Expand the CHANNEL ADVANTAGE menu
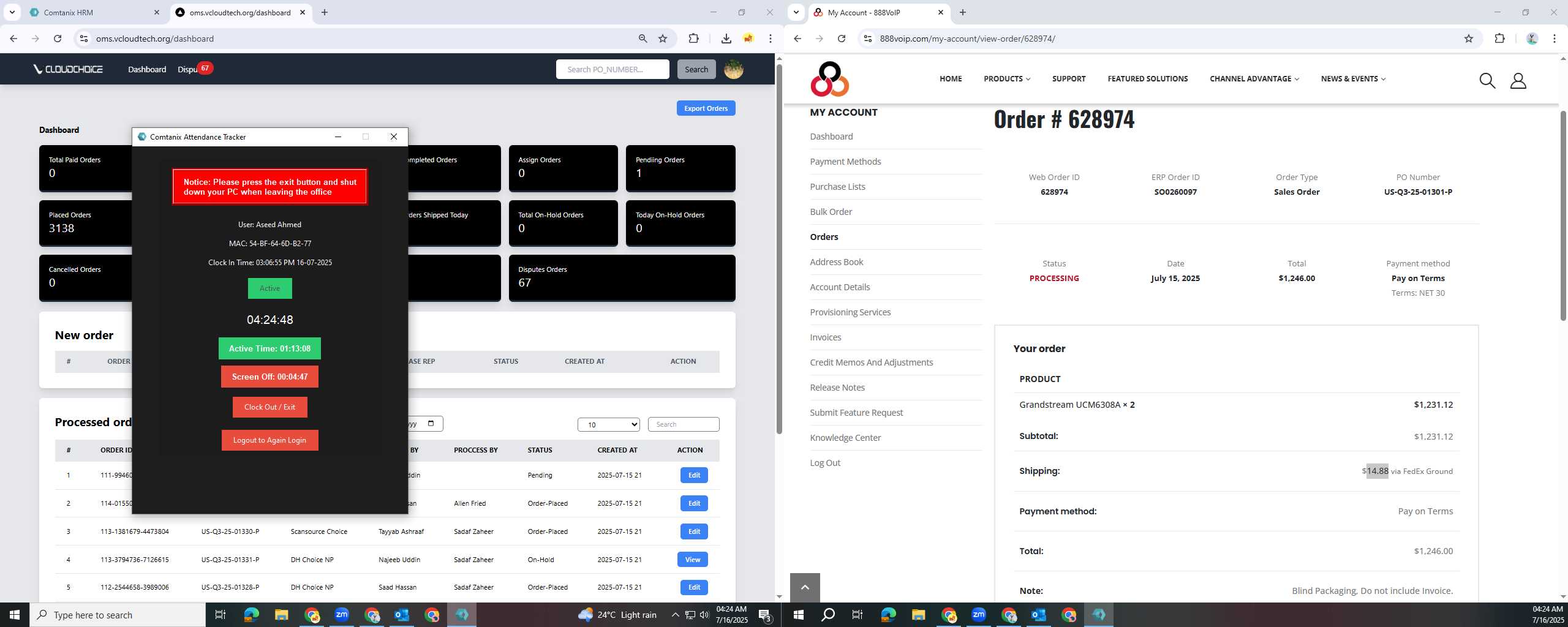 coord(1254,78)
